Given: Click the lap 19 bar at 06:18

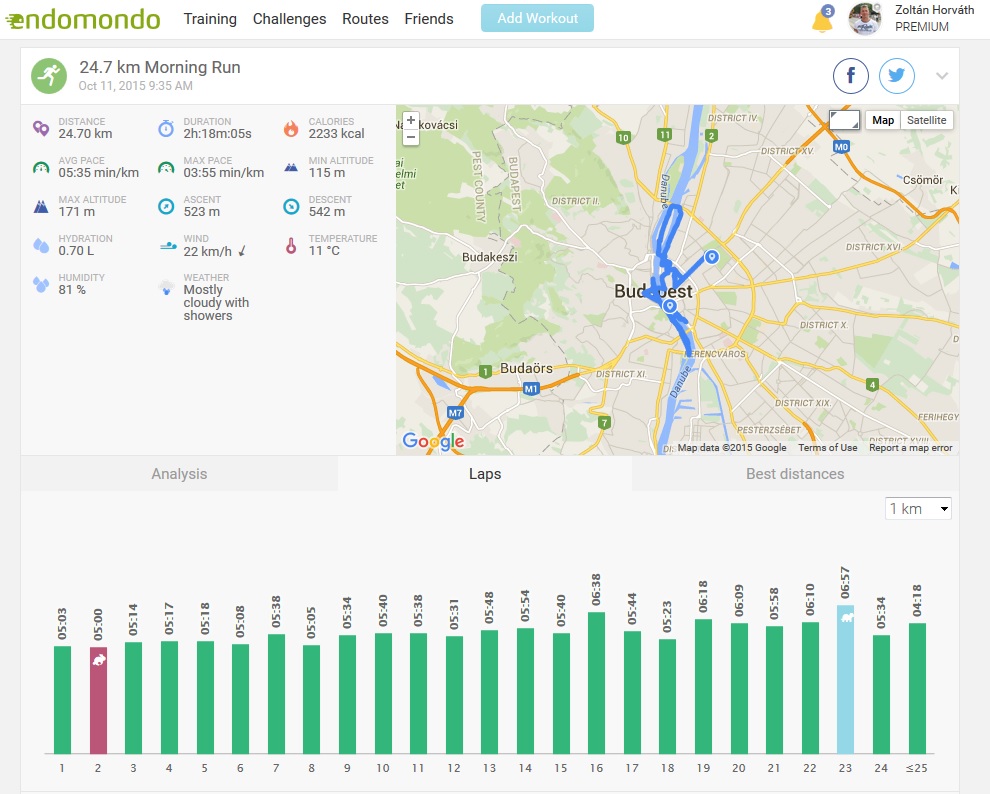Looking at the screenshot, I should (703, 686).
